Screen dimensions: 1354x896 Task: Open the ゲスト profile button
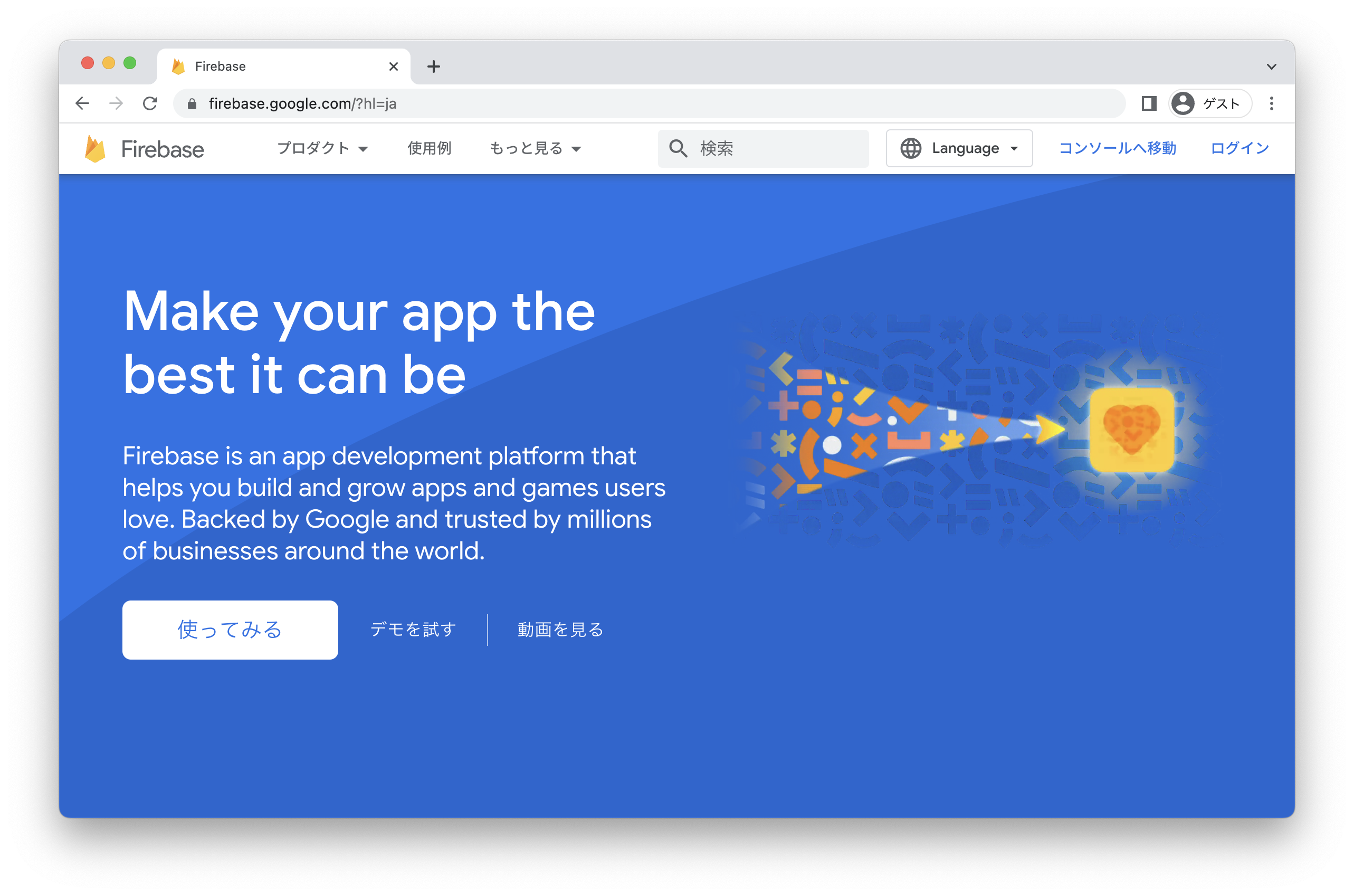(1209, 103)
